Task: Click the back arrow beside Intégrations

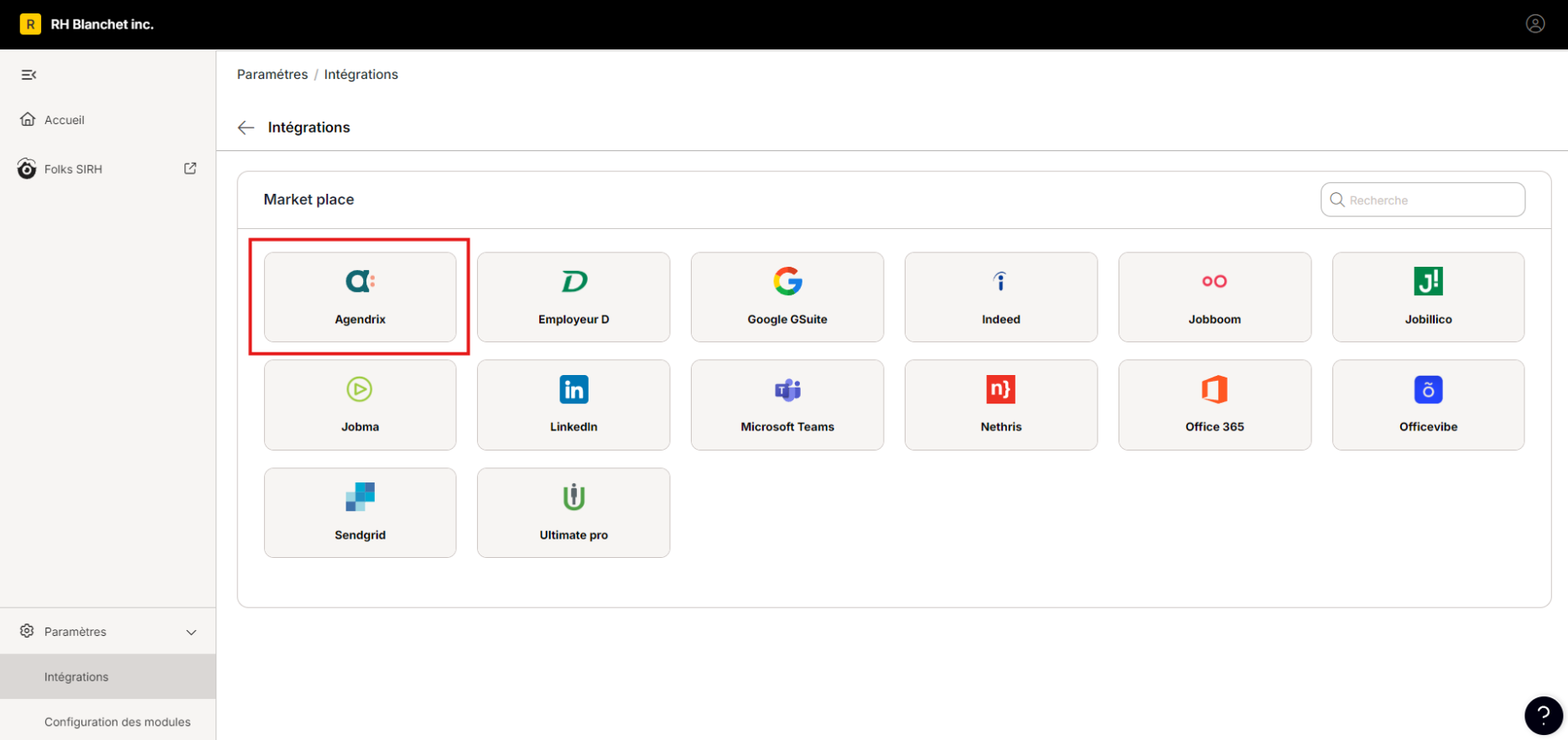Action: point(246,128)
